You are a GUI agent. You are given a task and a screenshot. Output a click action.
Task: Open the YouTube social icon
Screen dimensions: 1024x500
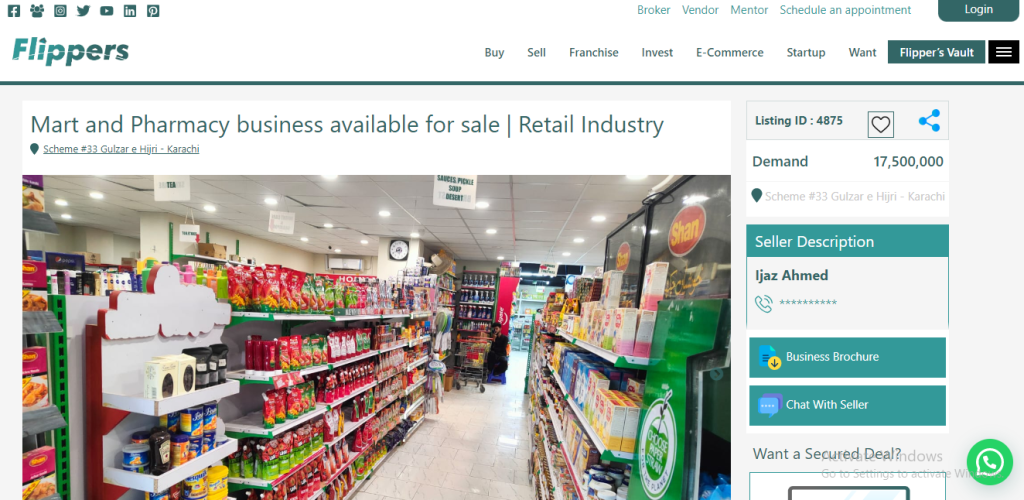tap(106, 10)
